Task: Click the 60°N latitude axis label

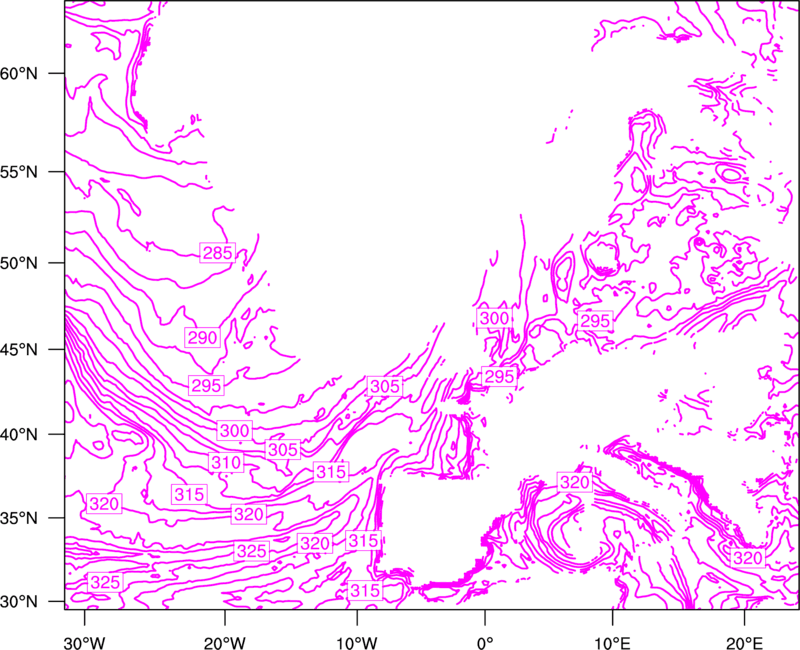Action: 19,73
